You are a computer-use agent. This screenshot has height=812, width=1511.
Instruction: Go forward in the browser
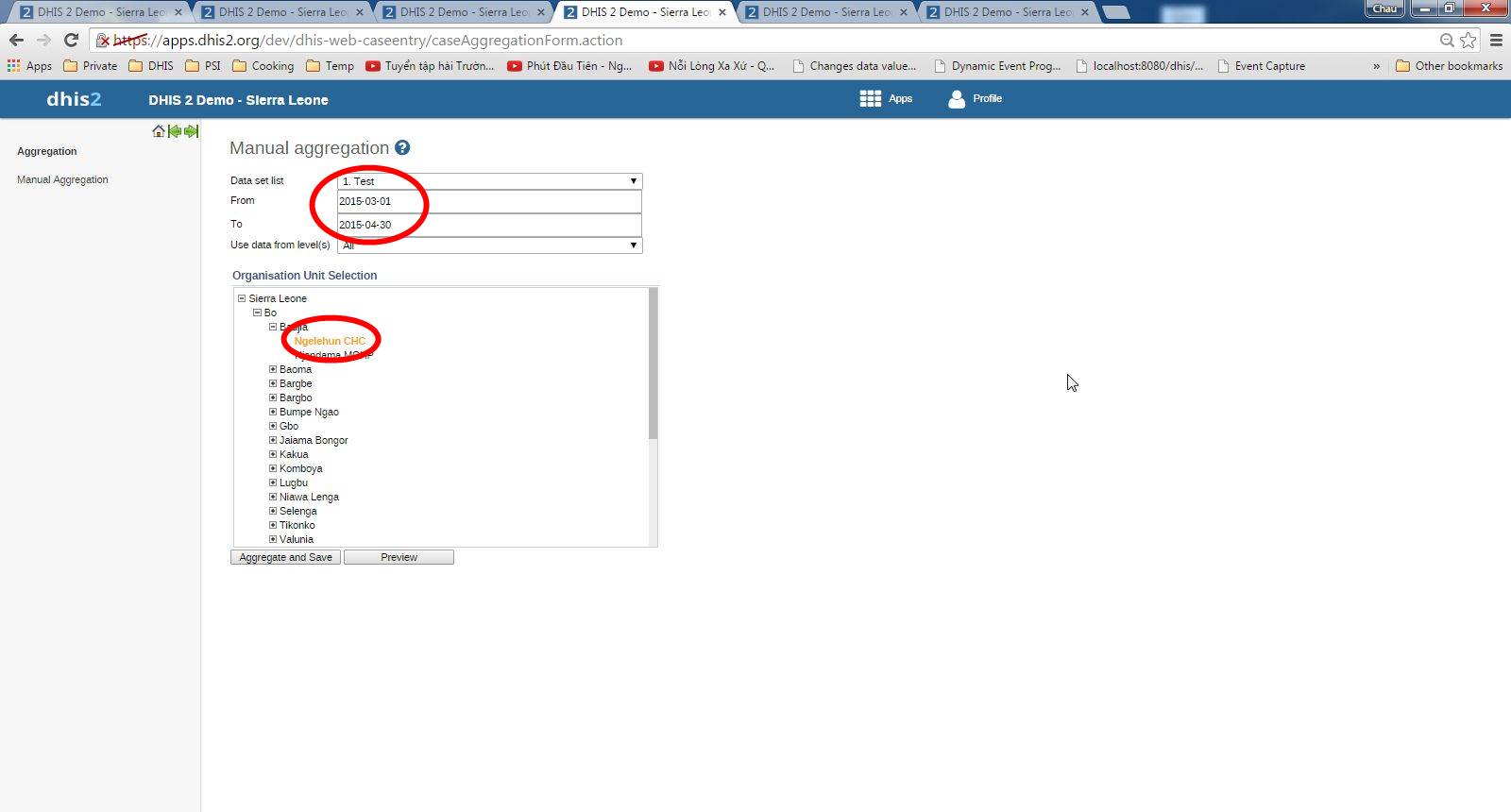point(43,40)
